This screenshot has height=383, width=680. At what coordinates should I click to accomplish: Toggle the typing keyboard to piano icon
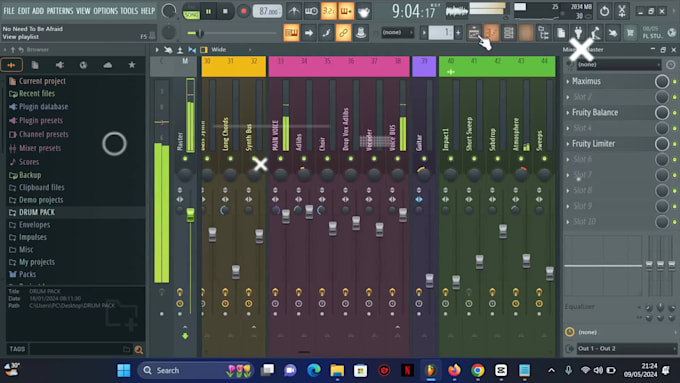[x=291, y=33]
